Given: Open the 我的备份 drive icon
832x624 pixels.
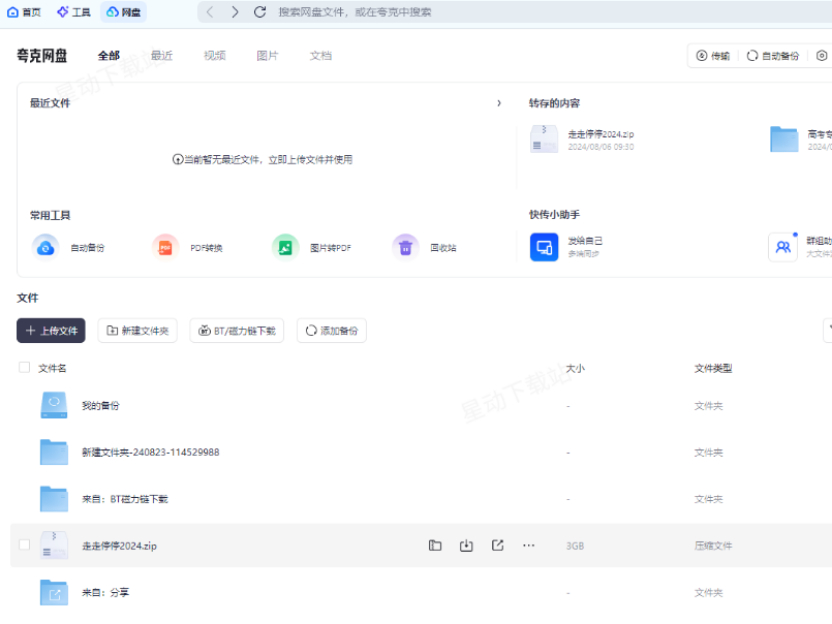Looking at the screenshot, I should 54,405.
